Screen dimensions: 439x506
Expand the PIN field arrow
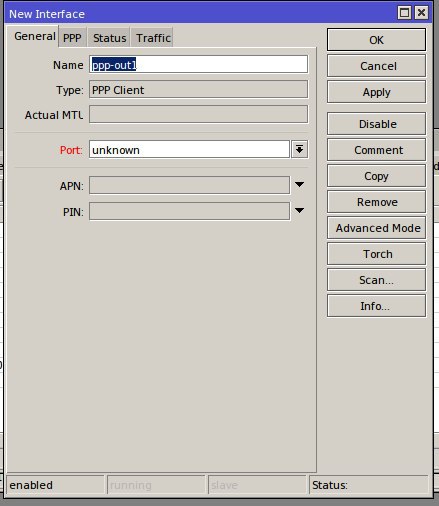(x=299, y=211)
